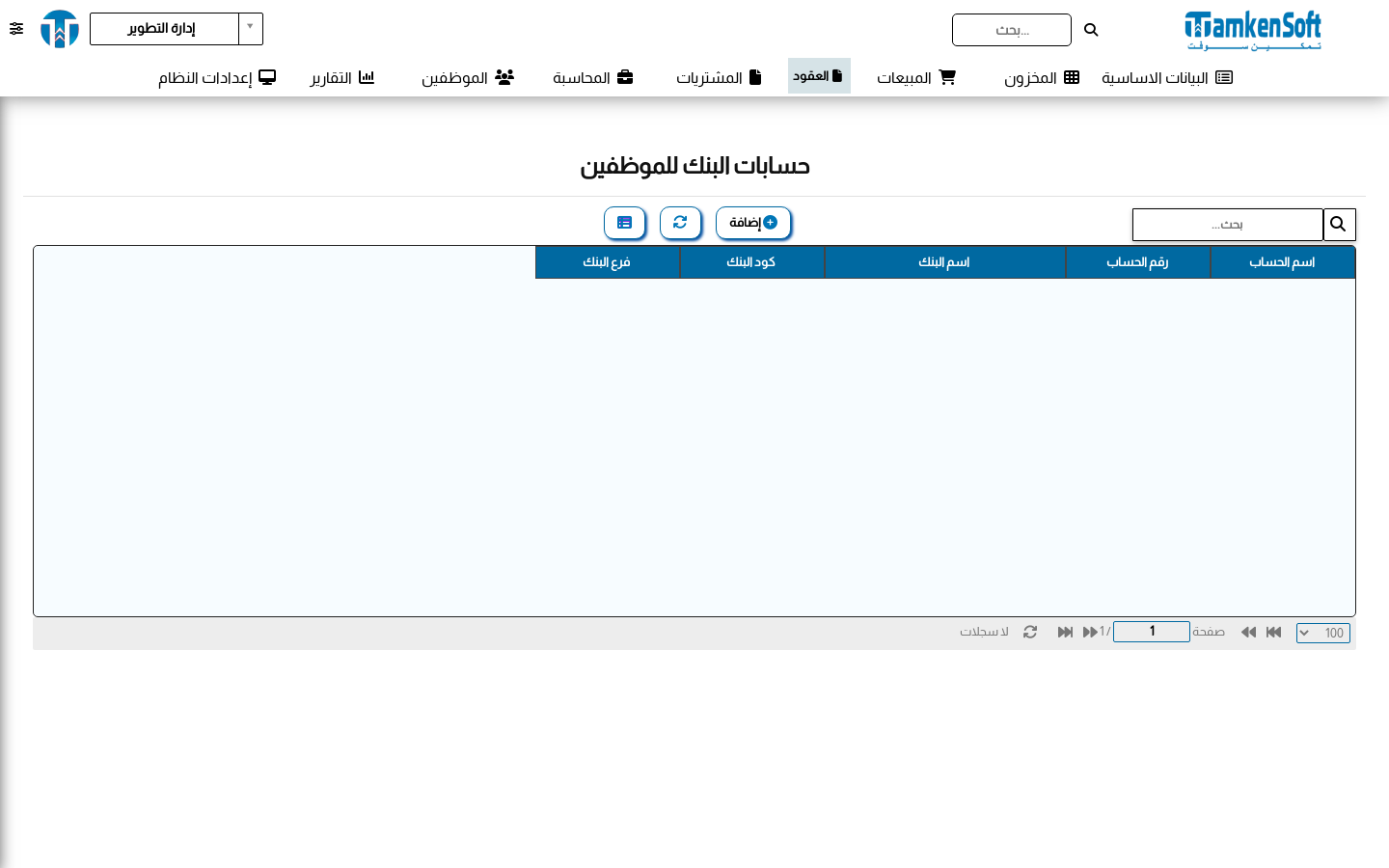This screenshot has width=1389, height=868.
Task: Open the المشتريات menu
Action: click(719, 77)
